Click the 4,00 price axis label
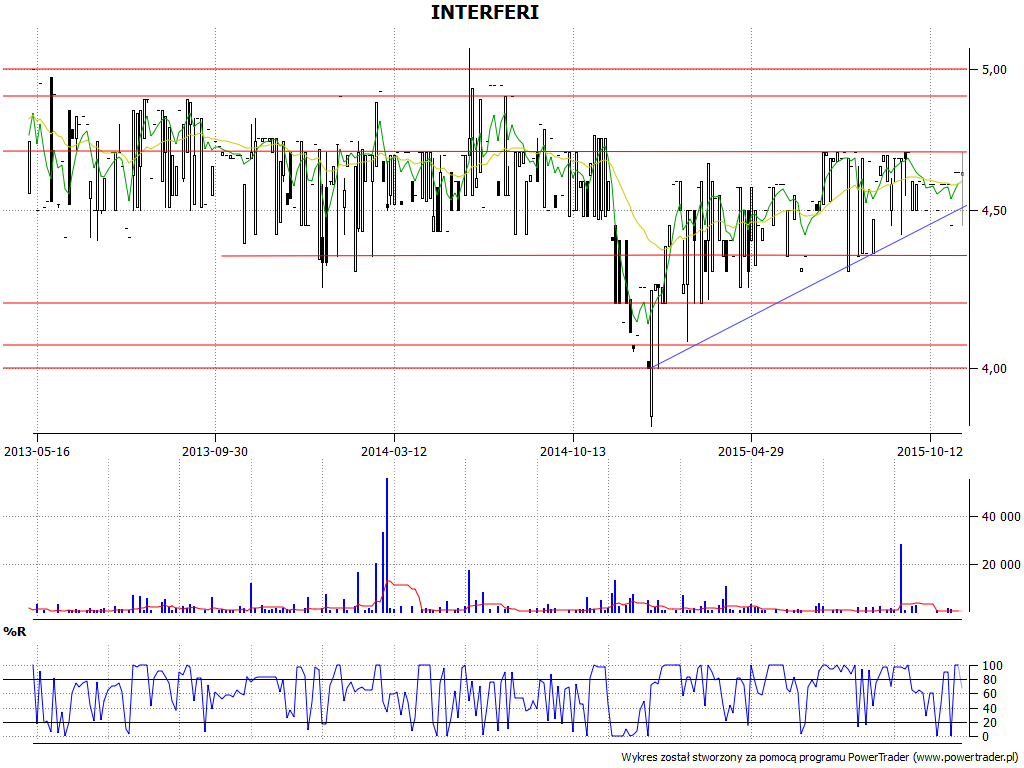 coord(994,368)
